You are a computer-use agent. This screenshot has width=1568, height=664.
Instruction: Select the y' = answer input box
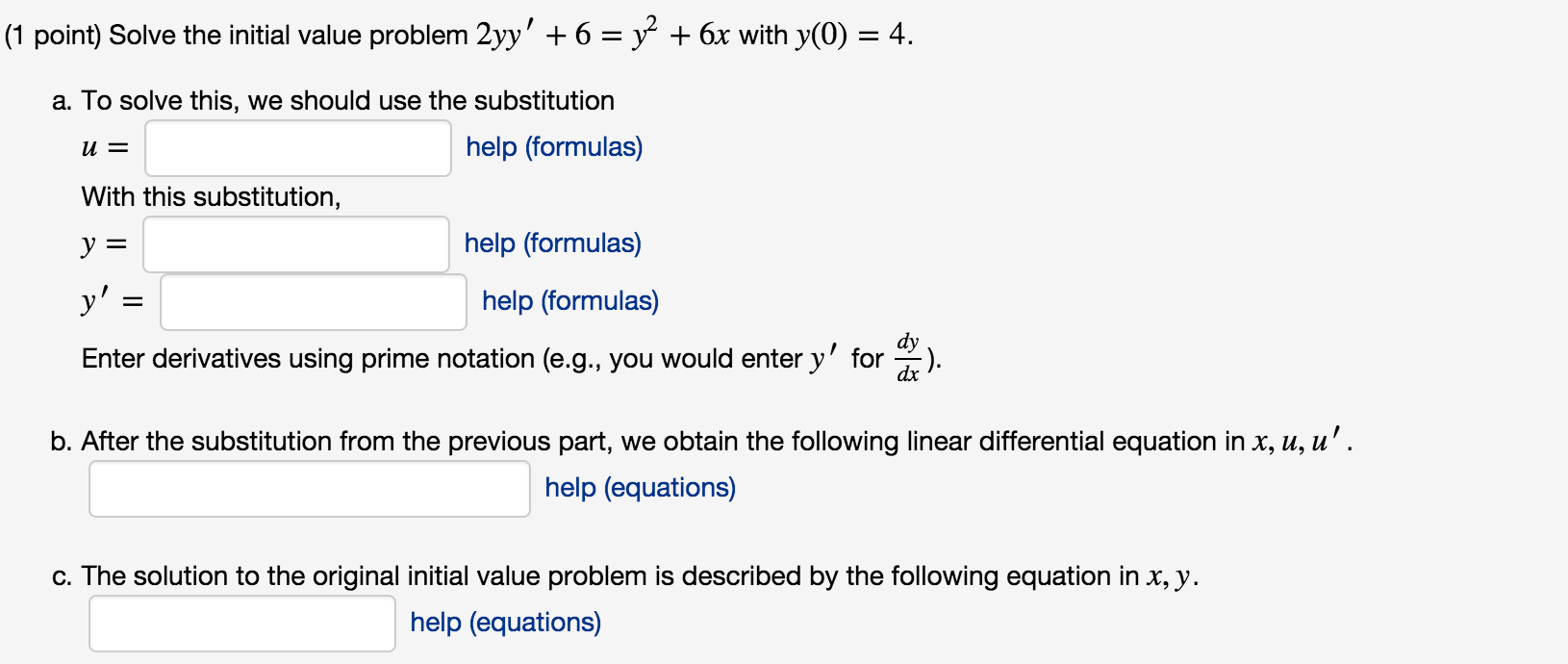pyautogui.click(x=314, y=302)
